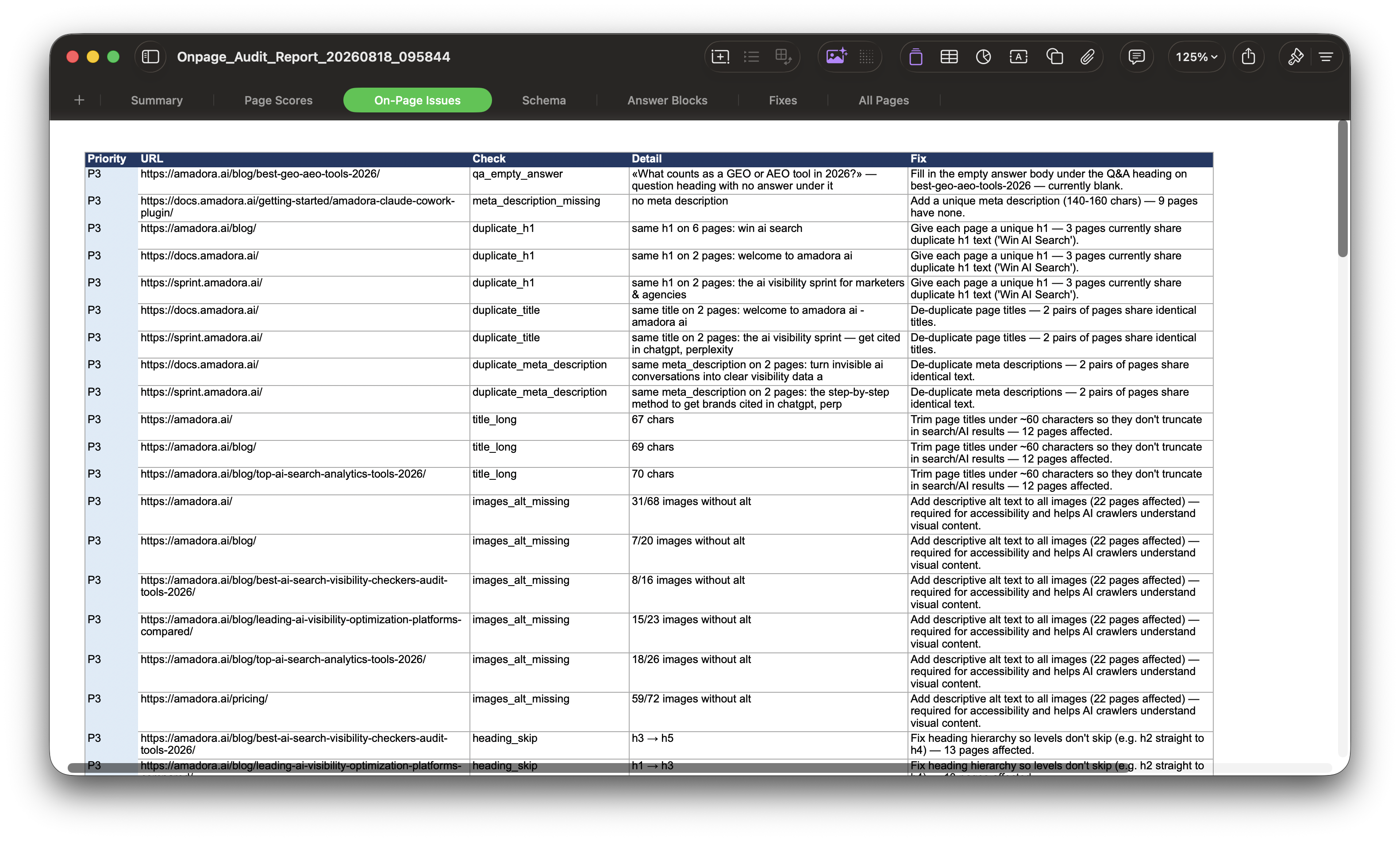1400x841 pixels.
Task: Select the Check column header cell
Action: coord(549,158)
